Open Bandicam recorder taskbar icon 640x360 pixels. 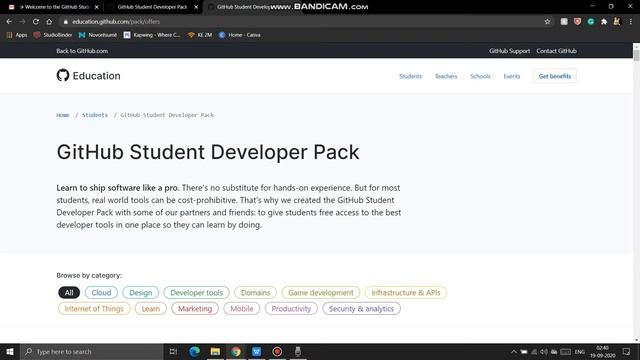pos(277,351)
